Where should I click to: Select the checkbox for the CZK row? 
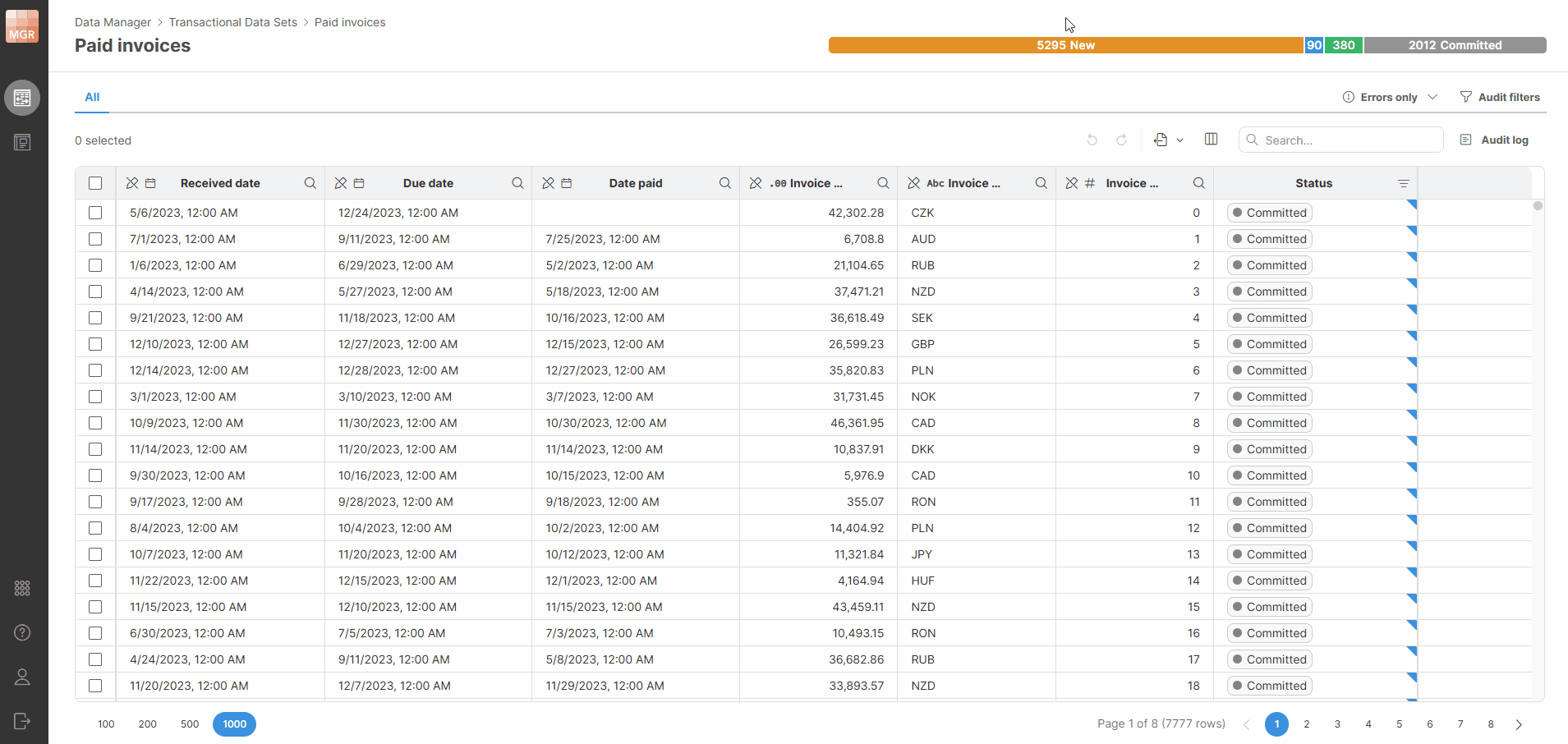tap(95, 213)
